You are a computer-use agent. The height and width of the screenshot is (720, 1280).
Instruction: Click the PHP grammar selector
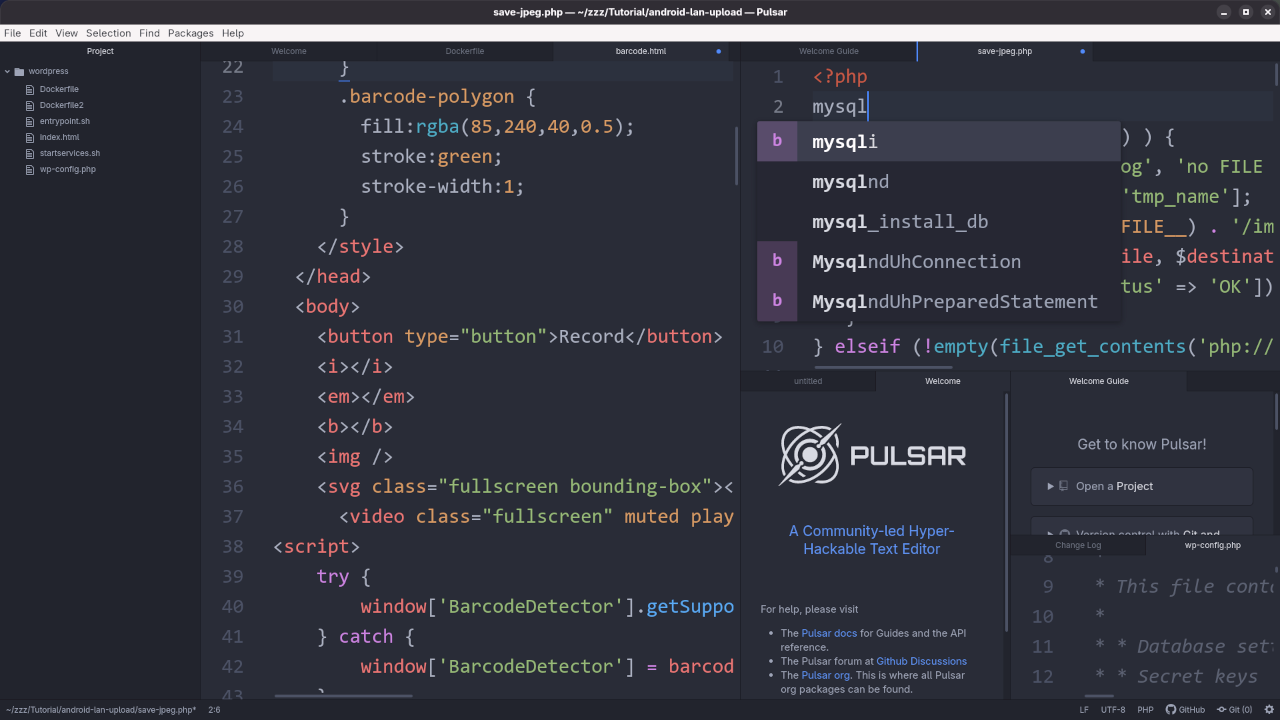1146,710
